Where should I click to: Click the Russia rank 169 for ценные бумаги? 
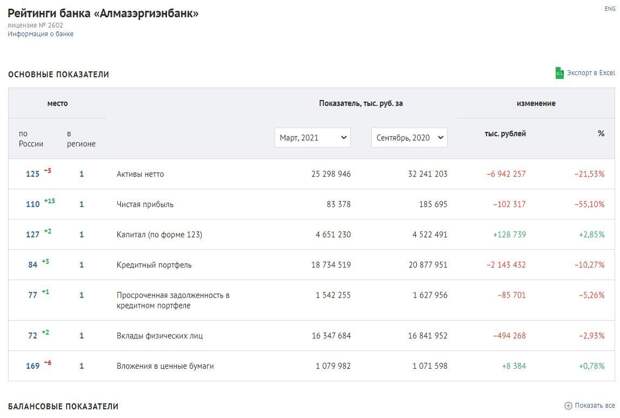click(x=32, y=366)
